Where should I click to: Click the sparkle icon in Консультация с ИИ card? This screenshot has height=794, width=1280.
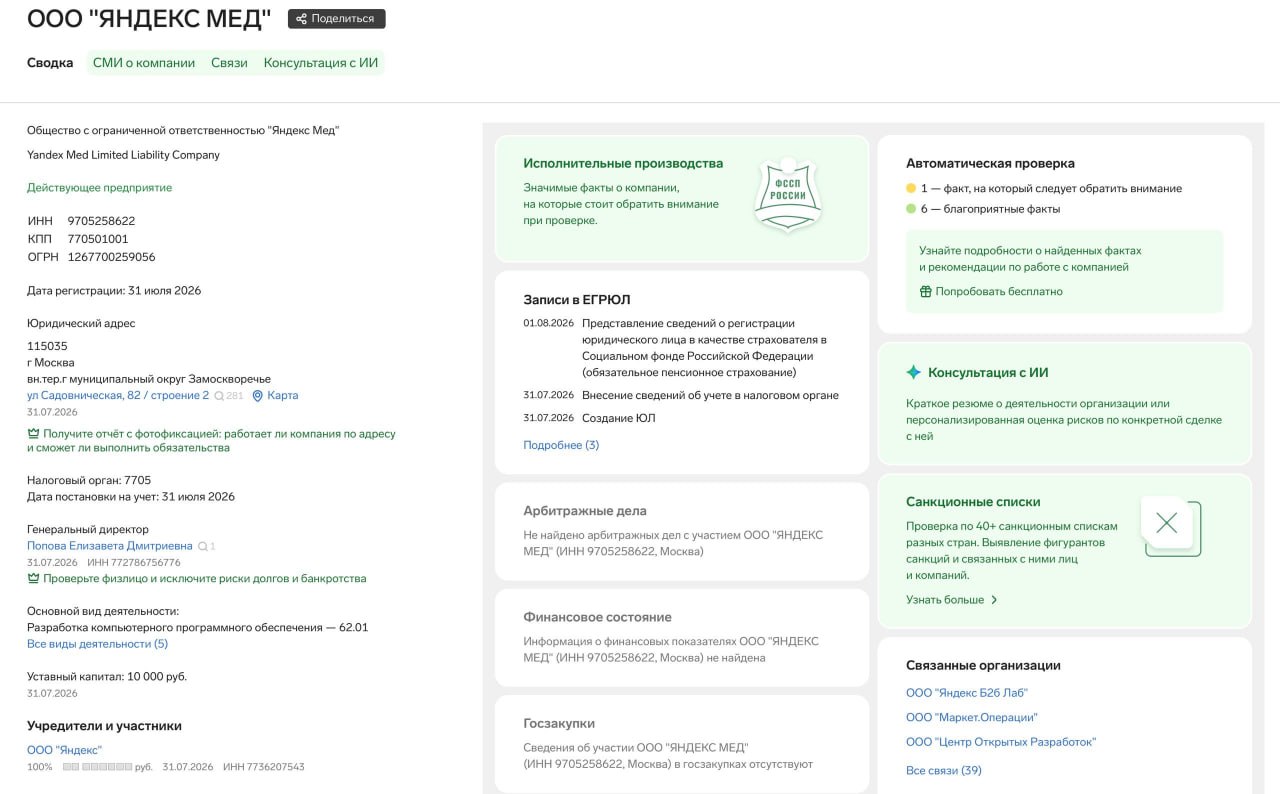913,372
